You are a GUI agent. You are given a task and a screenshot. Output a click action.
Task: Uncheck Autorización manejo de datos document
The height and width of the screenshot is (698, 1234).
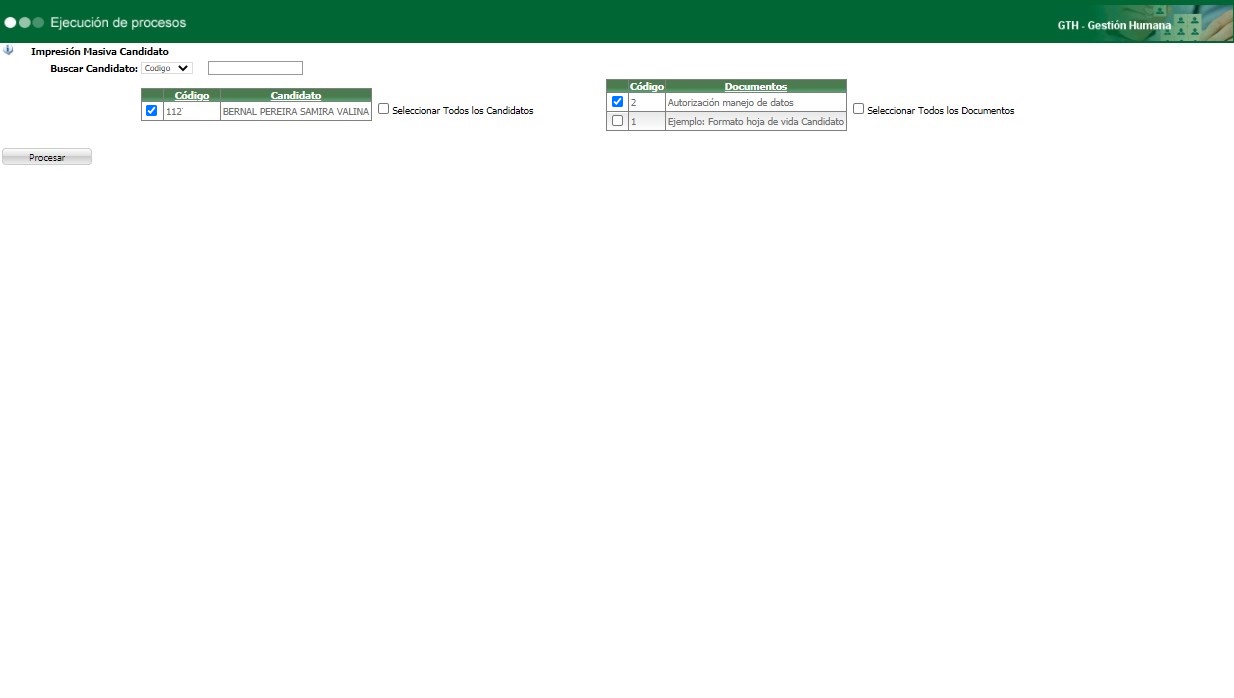(617, 102)
